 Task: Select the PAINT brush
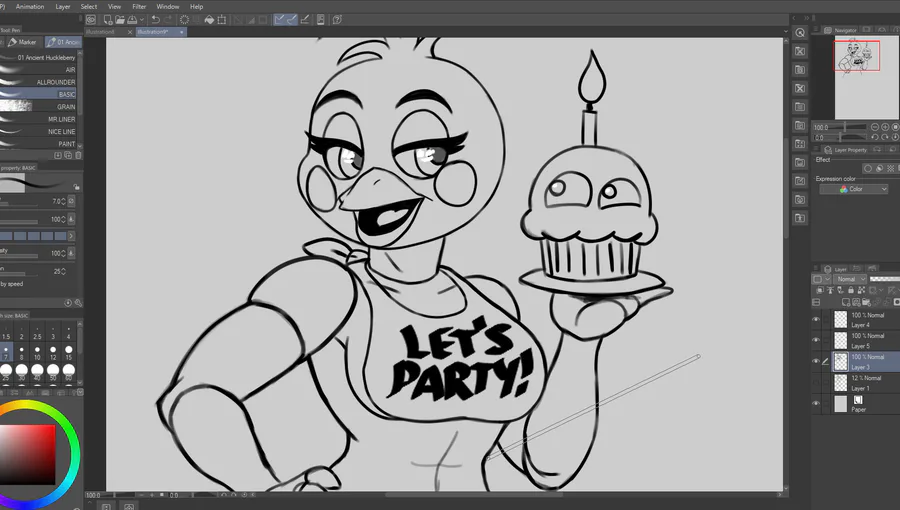click(38, 144)
